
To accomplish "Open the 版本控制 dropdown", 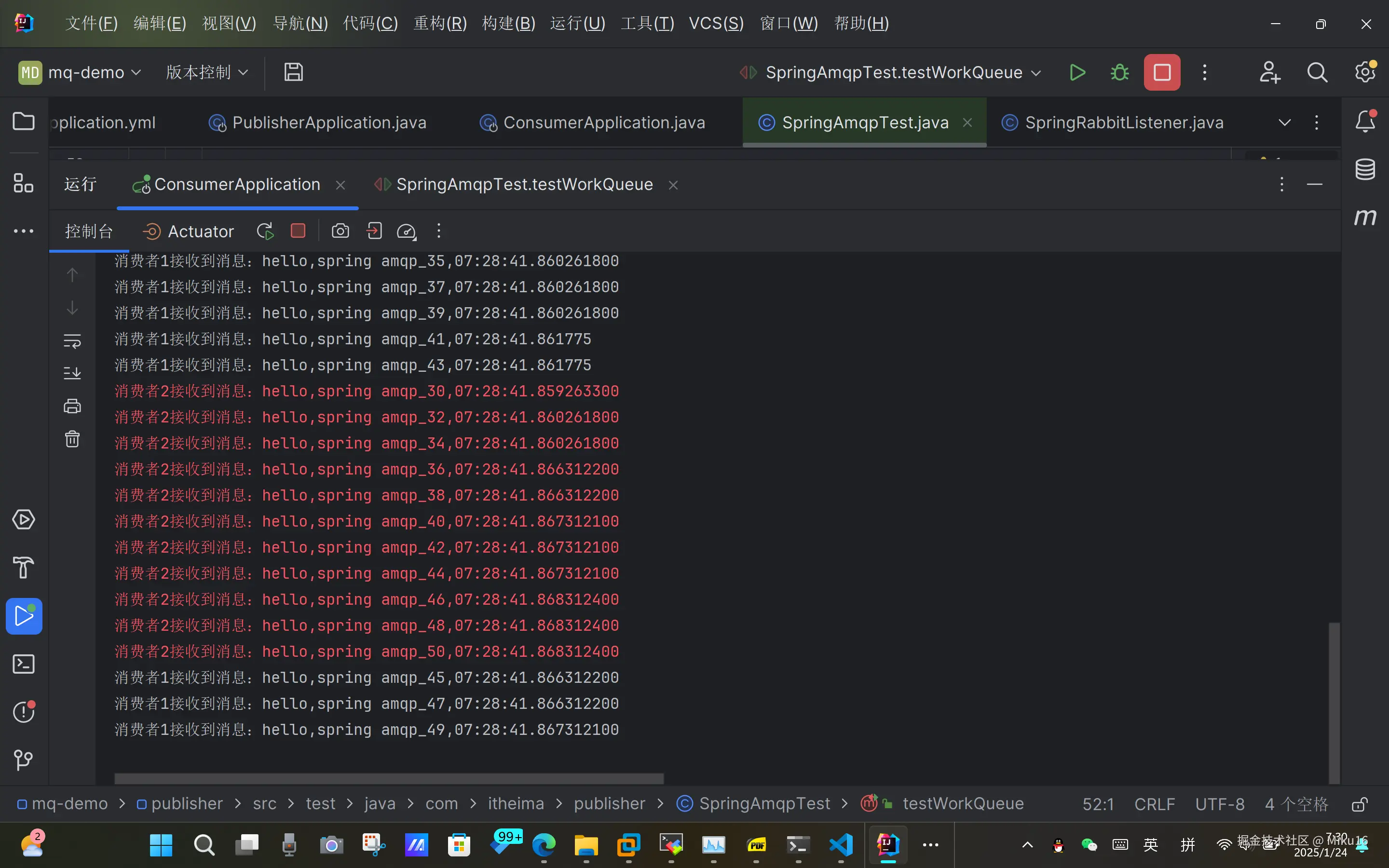I will (206, 72).
